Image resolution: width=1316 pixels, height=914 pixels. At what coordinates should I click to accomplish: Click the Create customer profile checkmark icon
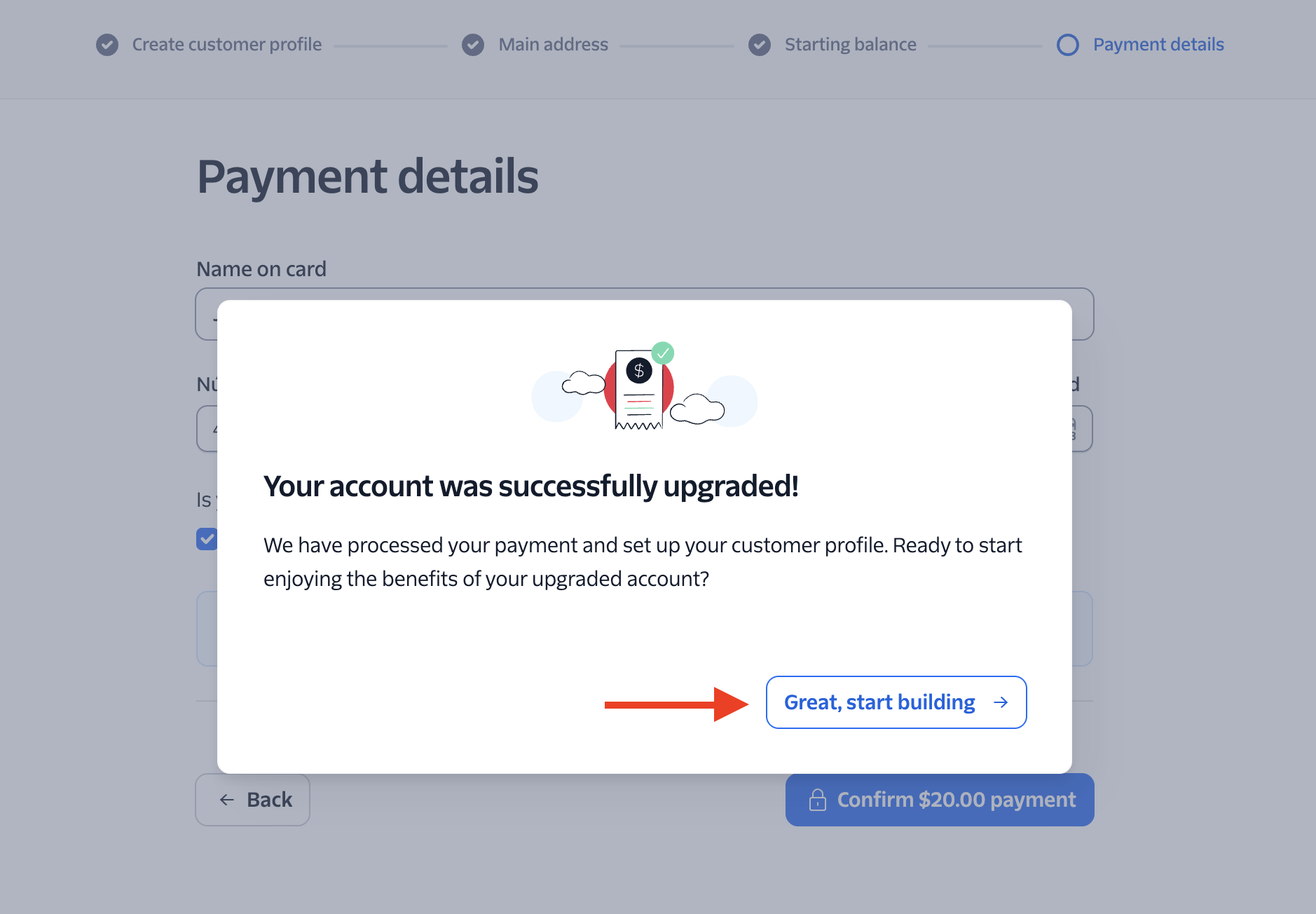107,45
